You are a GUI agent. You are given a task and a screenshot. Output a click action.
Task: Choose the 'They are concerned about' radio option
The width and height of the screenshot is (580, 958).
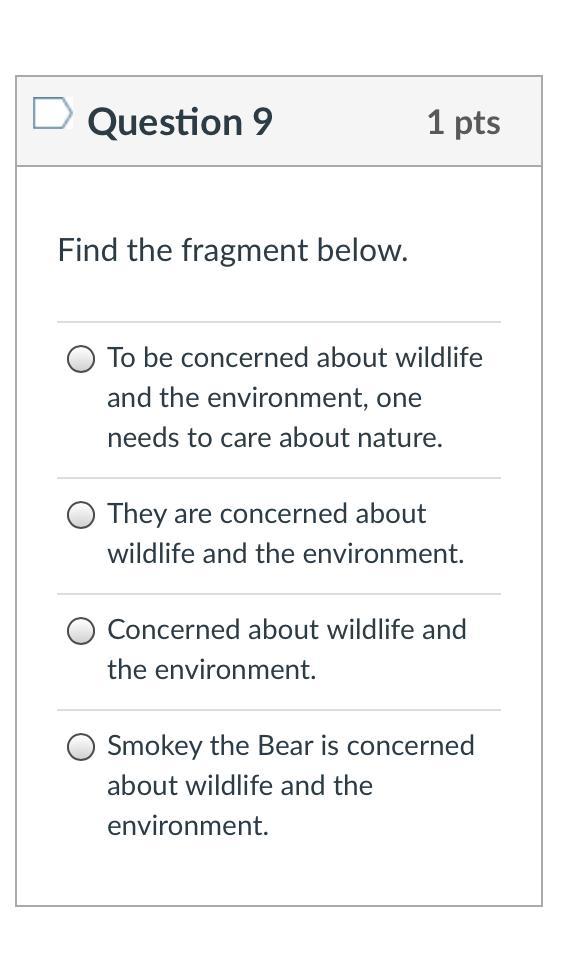[81, 515]
